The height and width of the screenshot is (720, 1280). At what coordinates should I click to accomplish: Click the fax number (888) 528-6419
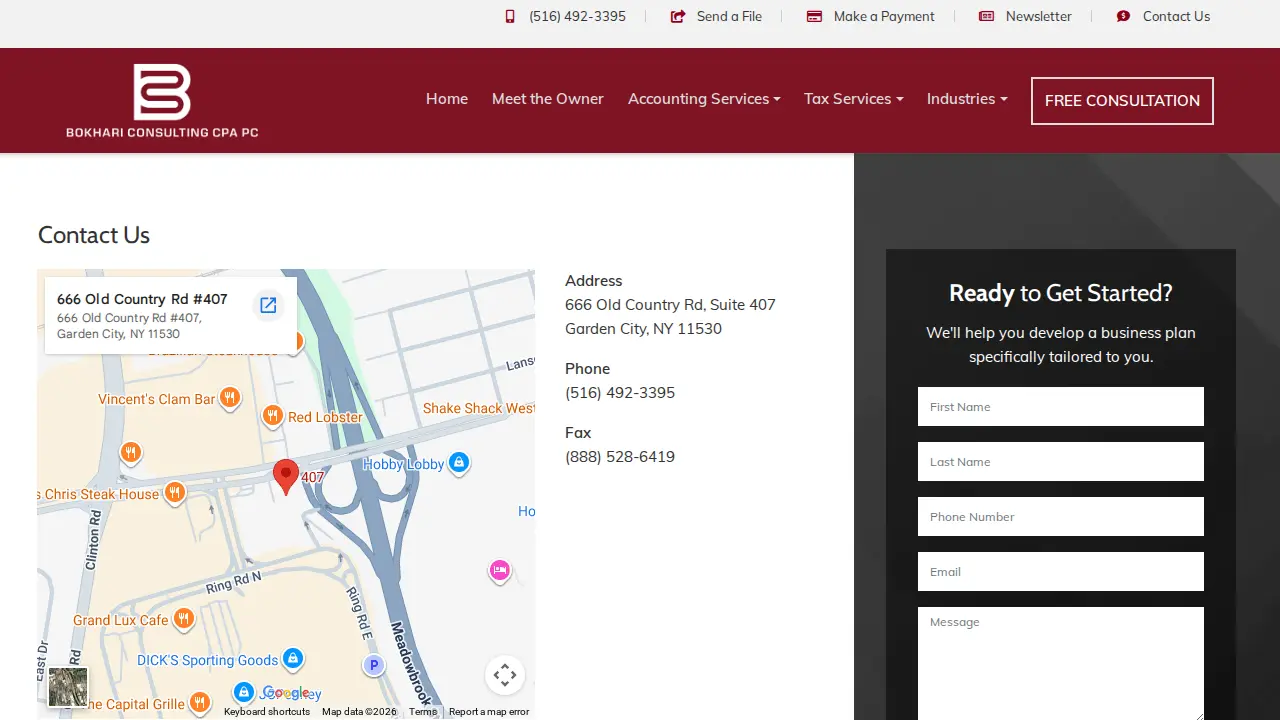pyautogui.click(x=620, y=457)
